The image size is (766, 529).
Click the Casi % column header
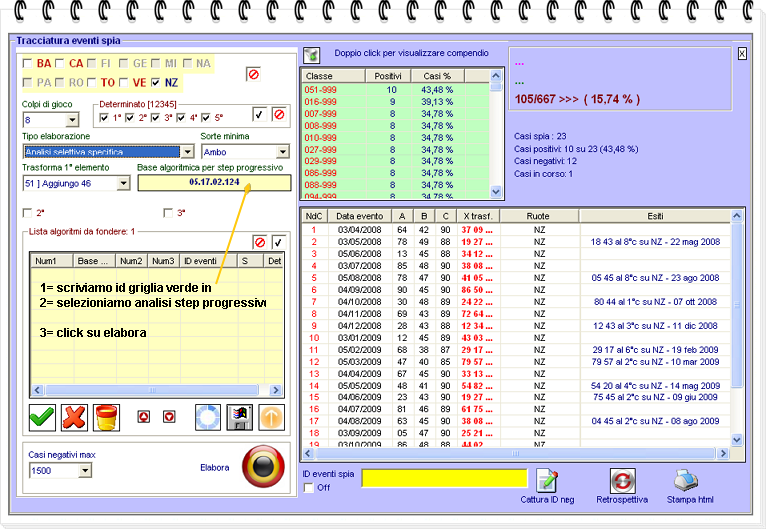click(x=438, y=76)
